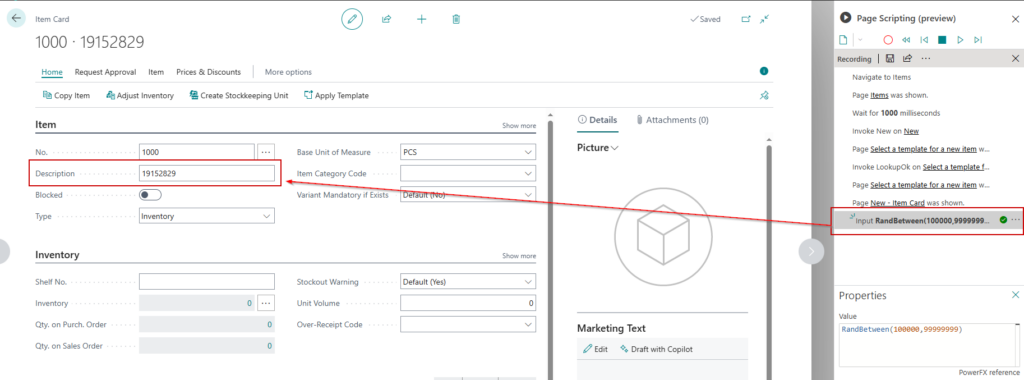Screen dimensions: 1024x380
Task: Click Create Stockkeeping Unit action
Action: point(238,95)
